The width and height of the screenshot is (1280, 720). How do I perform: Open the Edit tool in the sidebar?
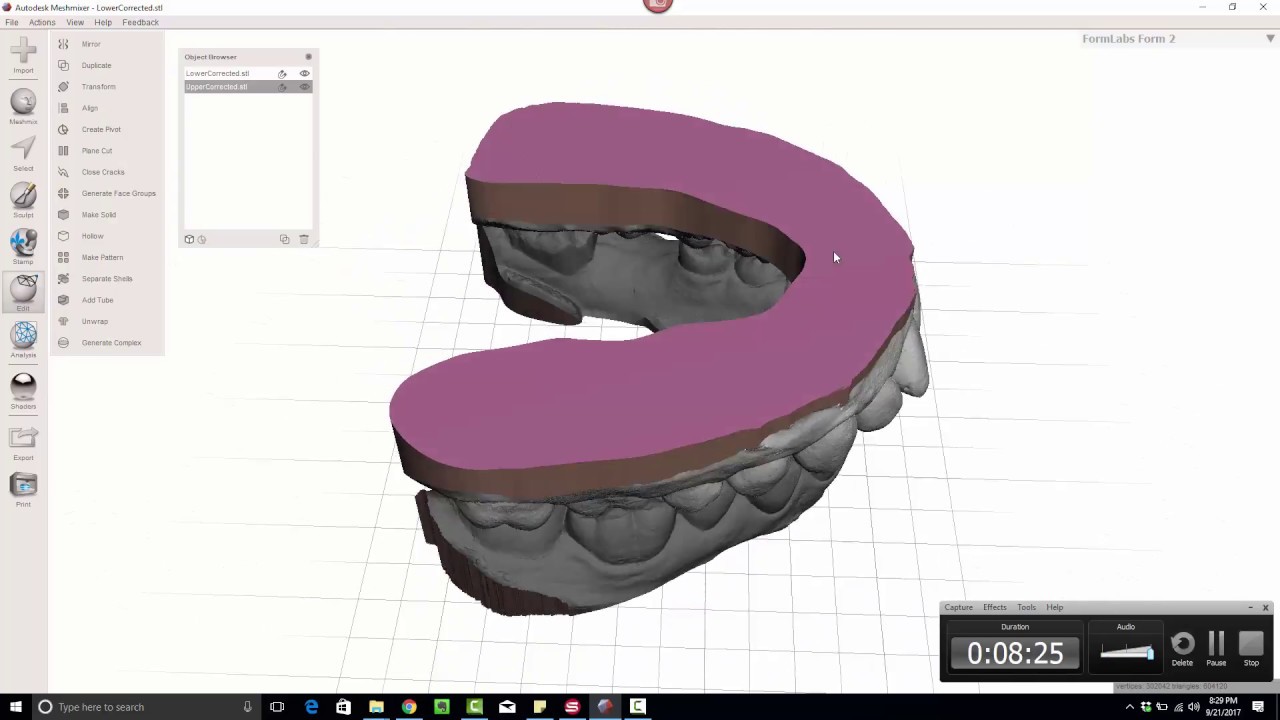pyautogui.click(x=23, y=292)
